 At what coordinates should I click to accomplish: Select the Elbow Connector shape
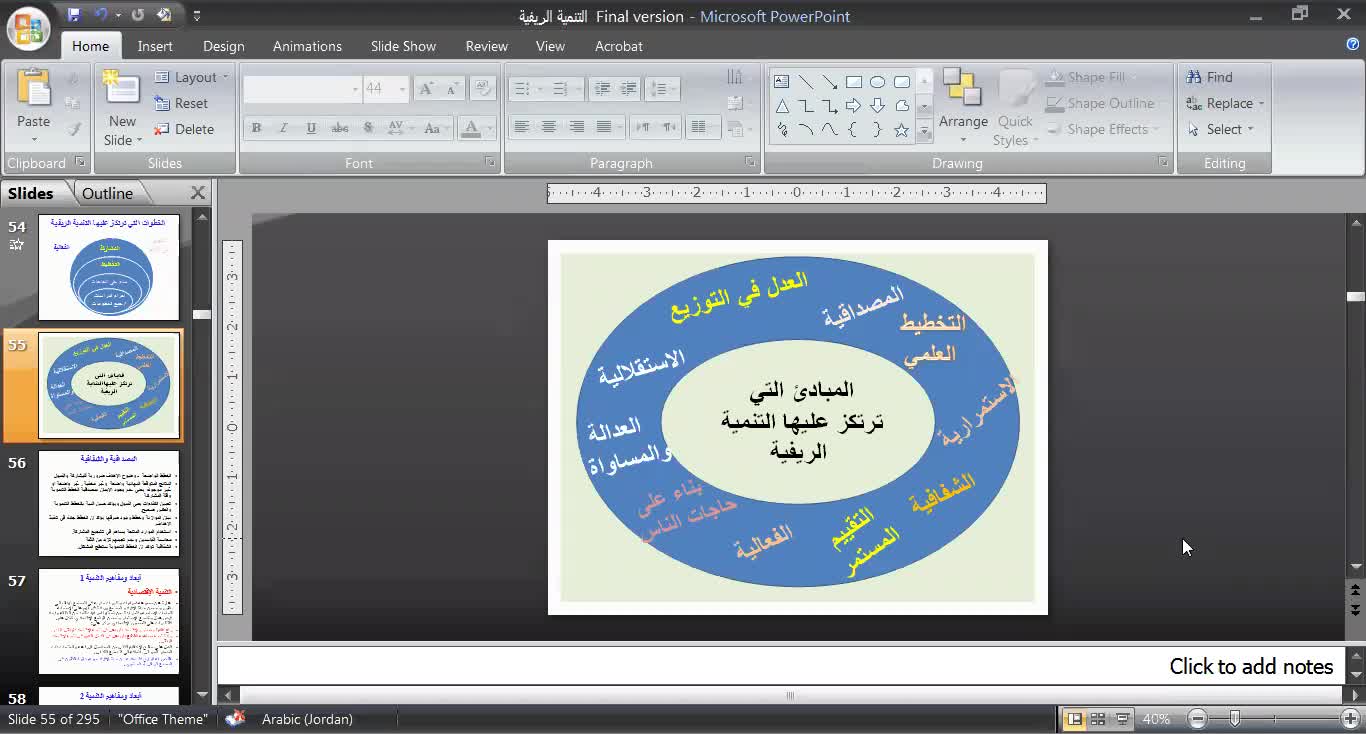pos(806,106)
